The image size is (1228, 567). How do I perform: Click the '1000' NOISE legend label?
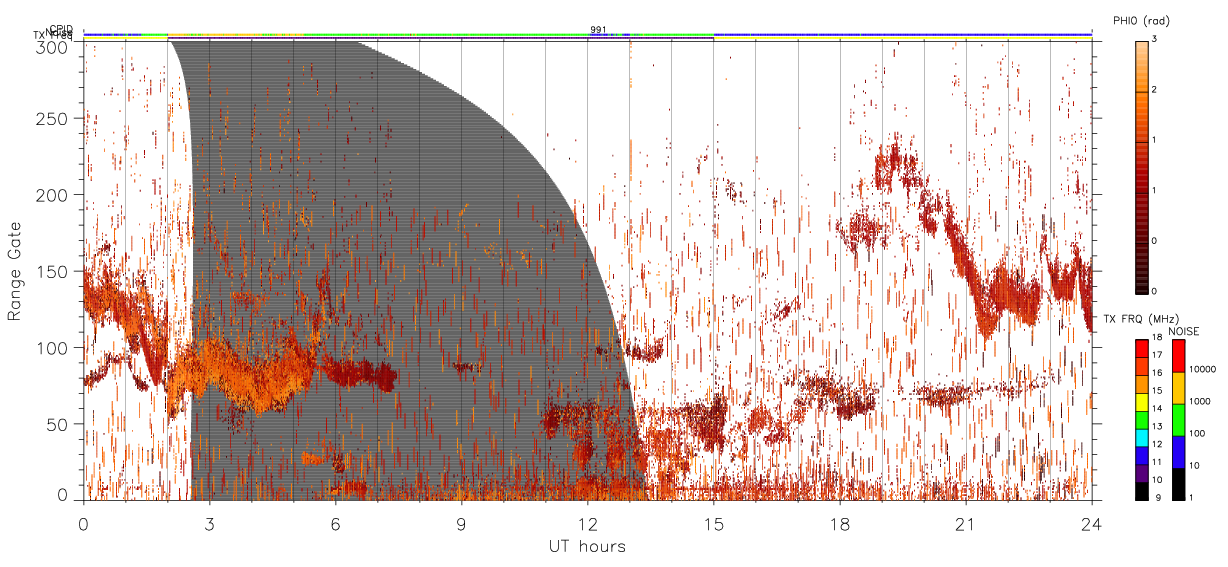tap(1200, 401)
